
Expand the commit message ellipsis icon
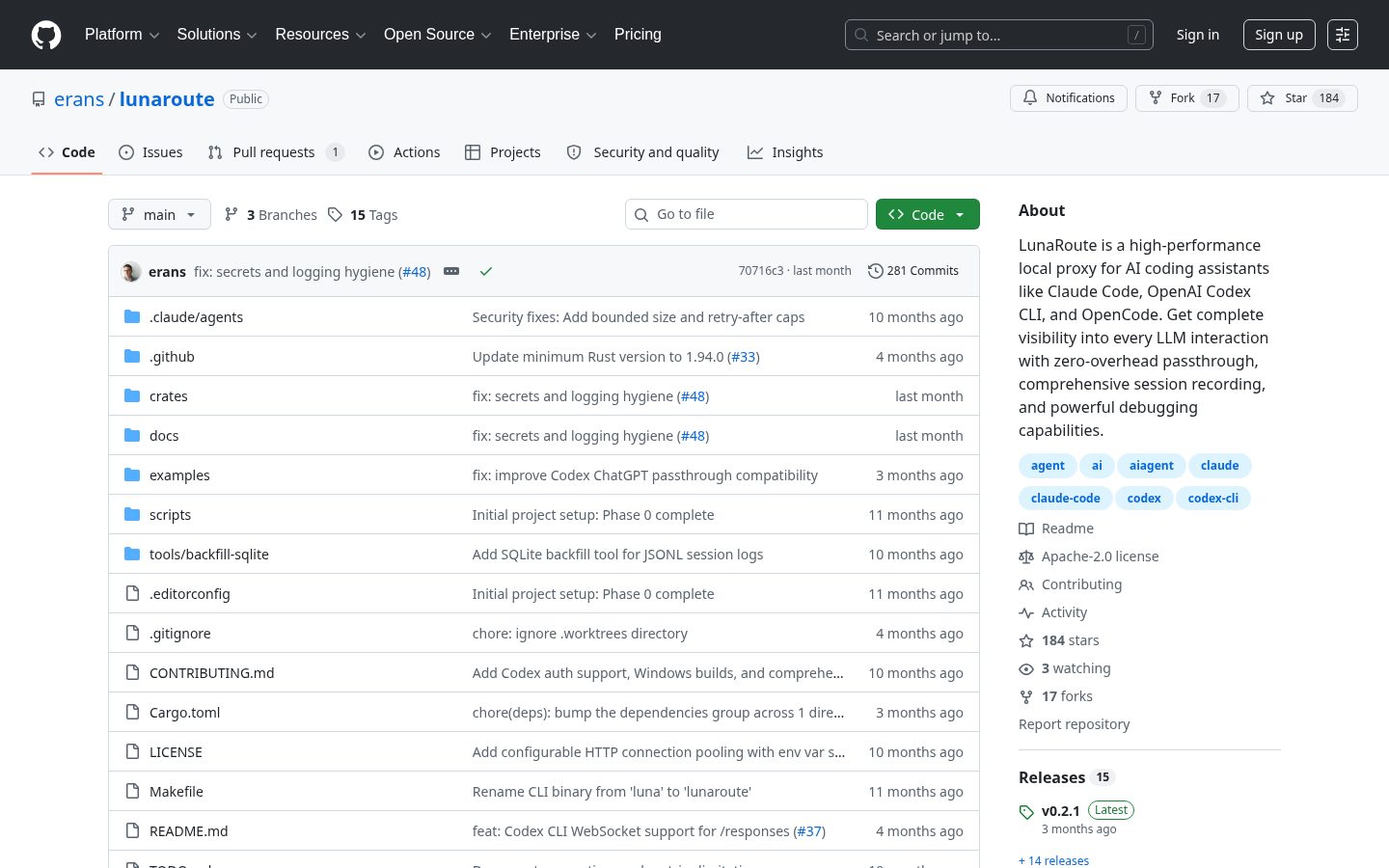coord(451,271)
